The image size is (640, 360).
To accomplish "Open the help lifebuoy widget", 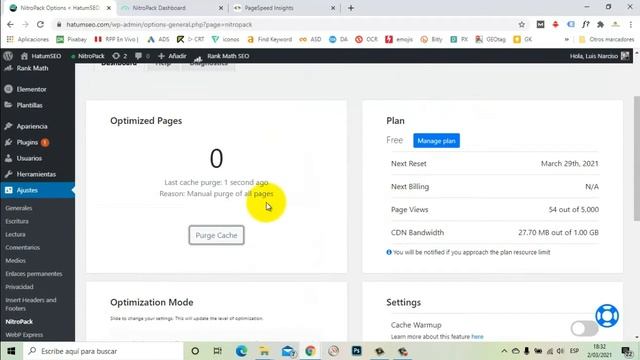I will click(607, 316).
